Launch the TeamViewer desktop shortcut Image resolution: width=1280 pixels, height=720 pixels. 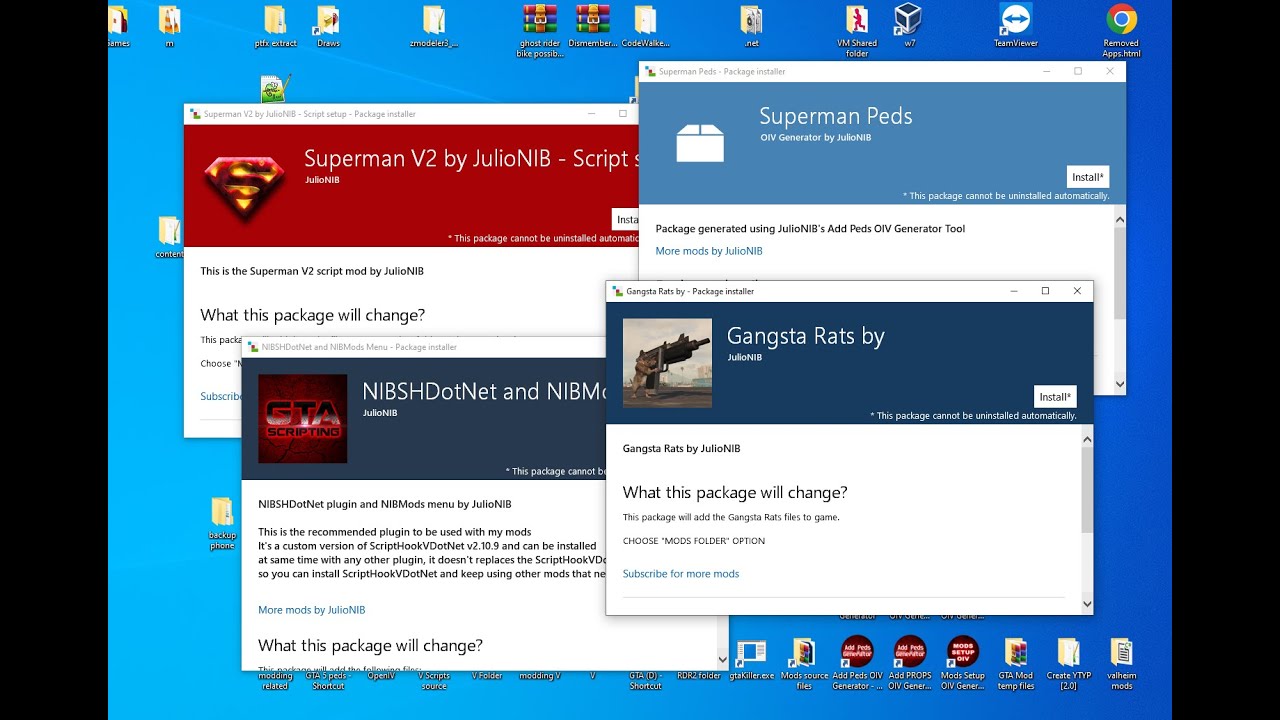1015,27
